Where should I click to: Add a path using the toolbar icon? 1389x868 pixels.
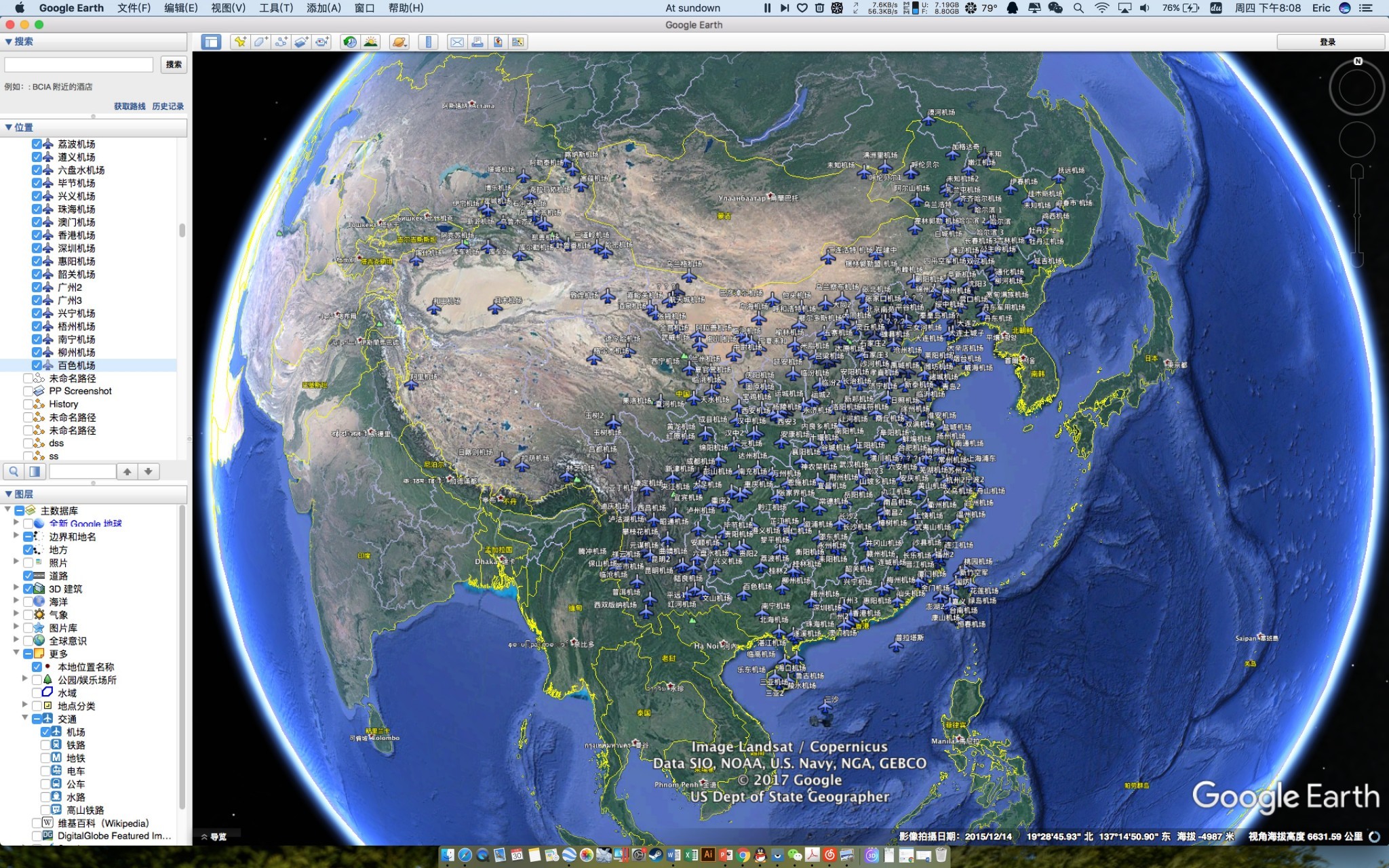[x=281, y=42]
